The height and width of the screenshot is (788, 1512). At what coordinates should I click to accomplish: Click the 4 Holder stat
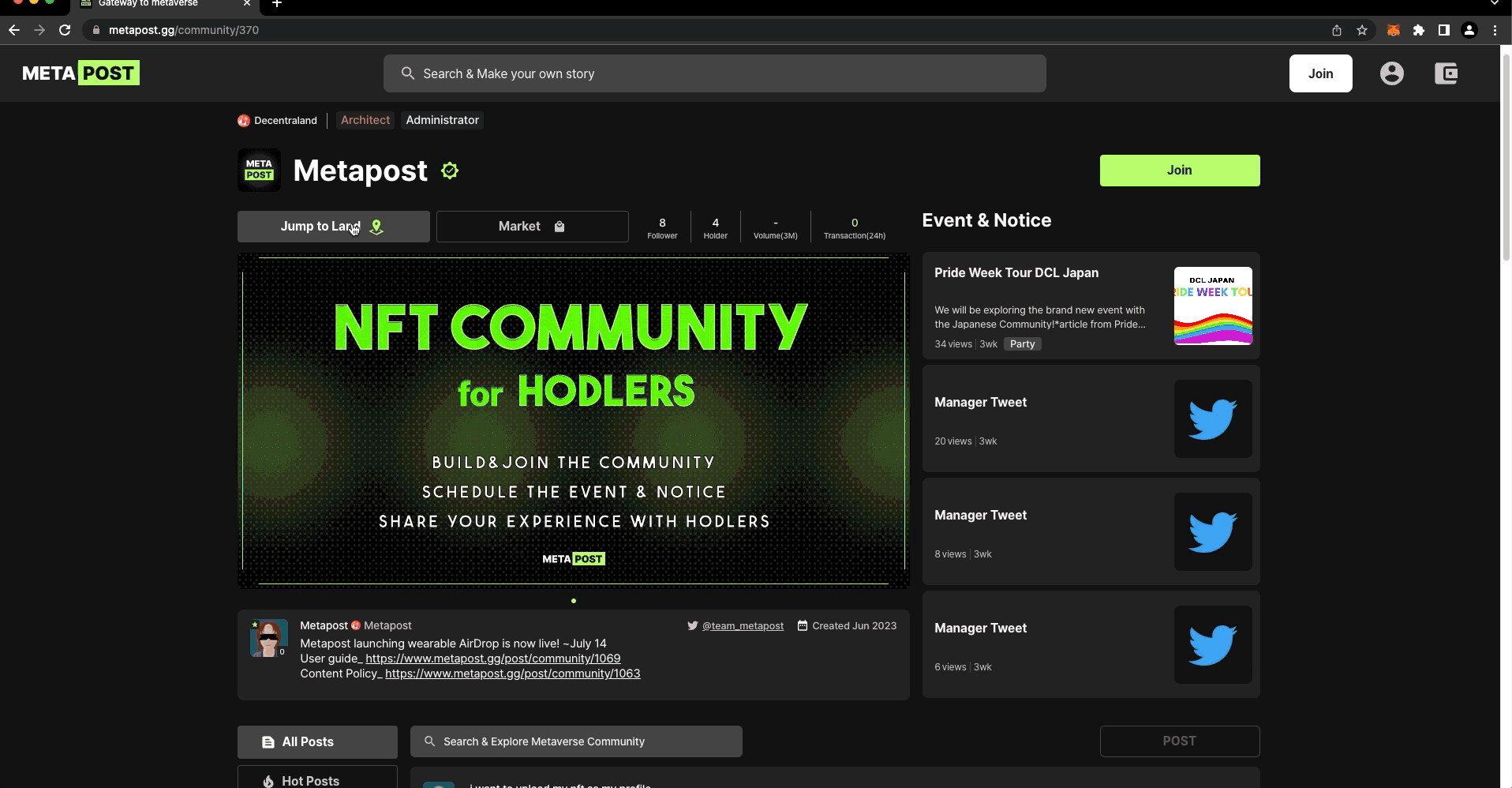point(715,228)
